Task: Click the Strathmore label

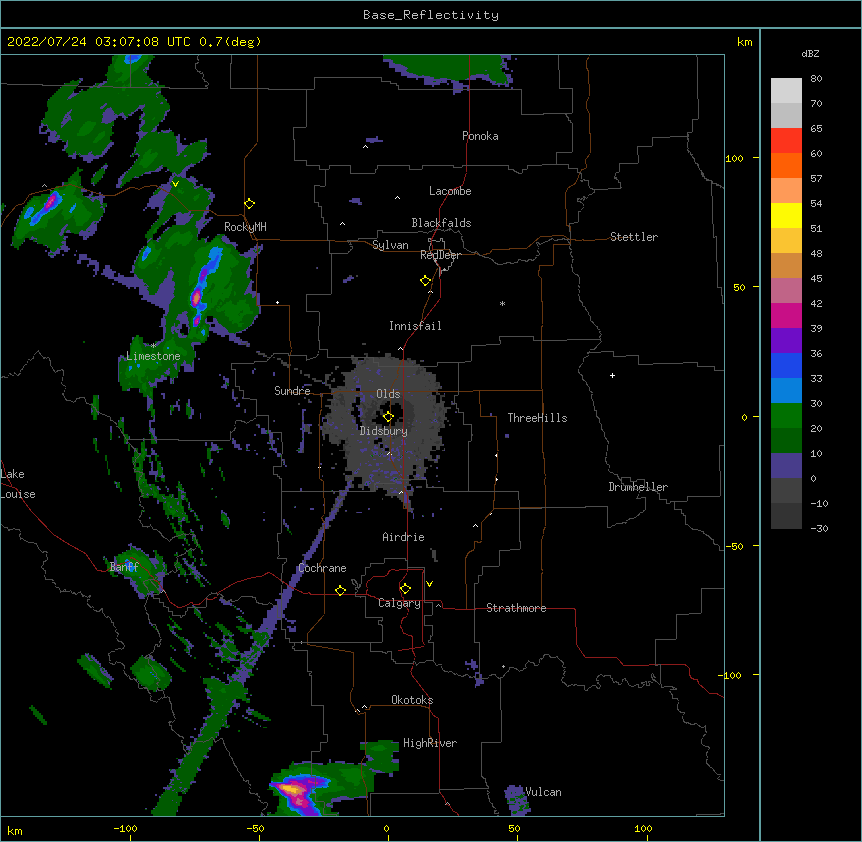Action: click(516, 608)
